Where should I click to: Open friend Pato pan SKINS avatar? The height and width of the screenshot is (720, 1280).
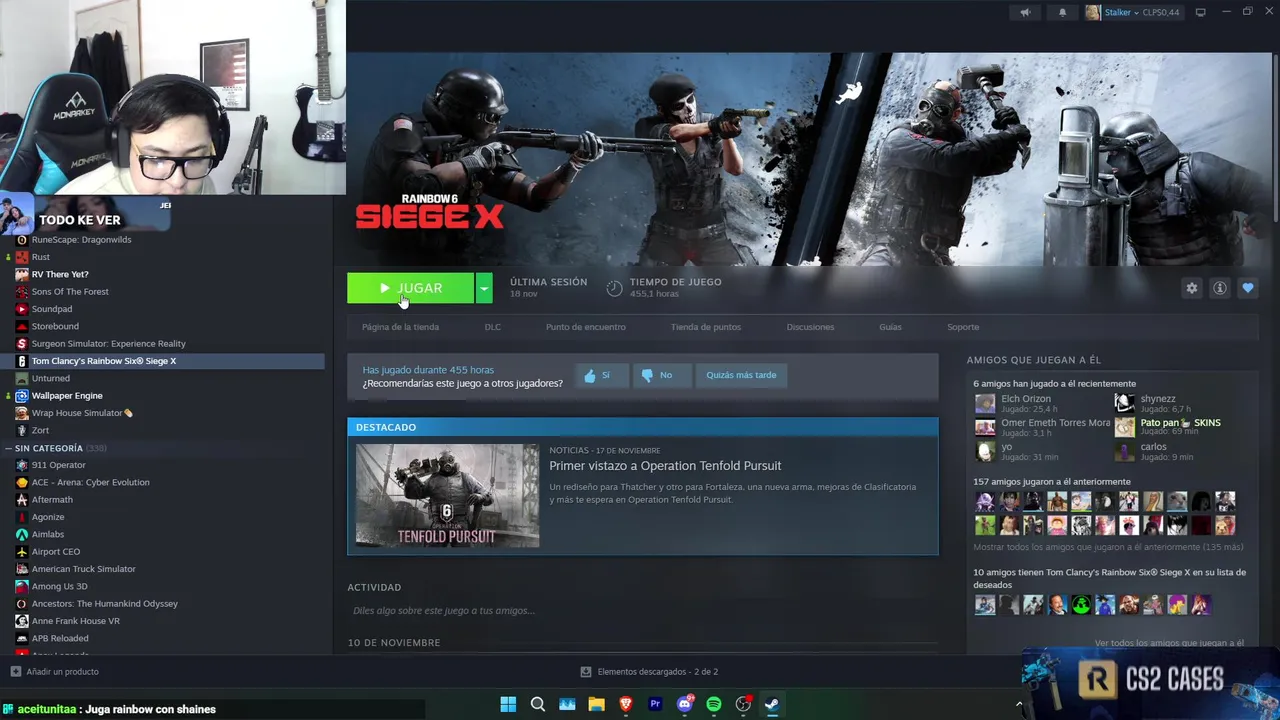[x=1124, y=427]
